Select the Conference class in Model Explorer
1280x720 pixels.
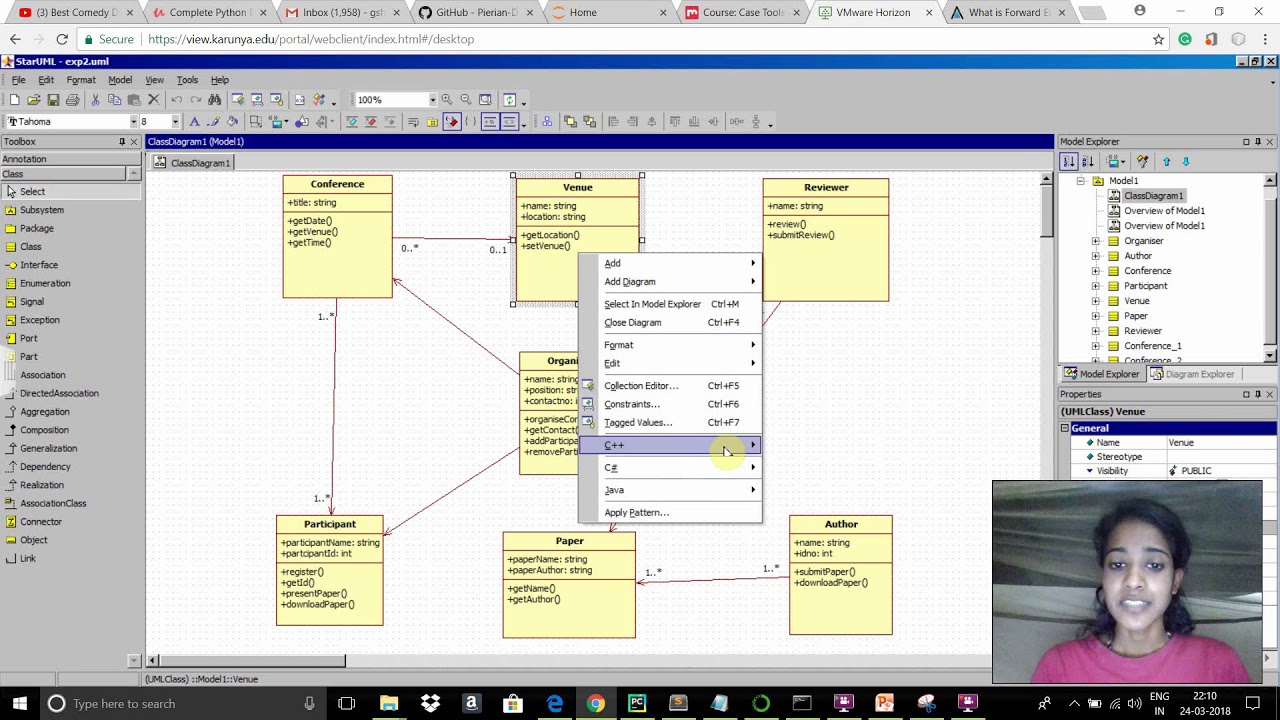point(1147,271)
